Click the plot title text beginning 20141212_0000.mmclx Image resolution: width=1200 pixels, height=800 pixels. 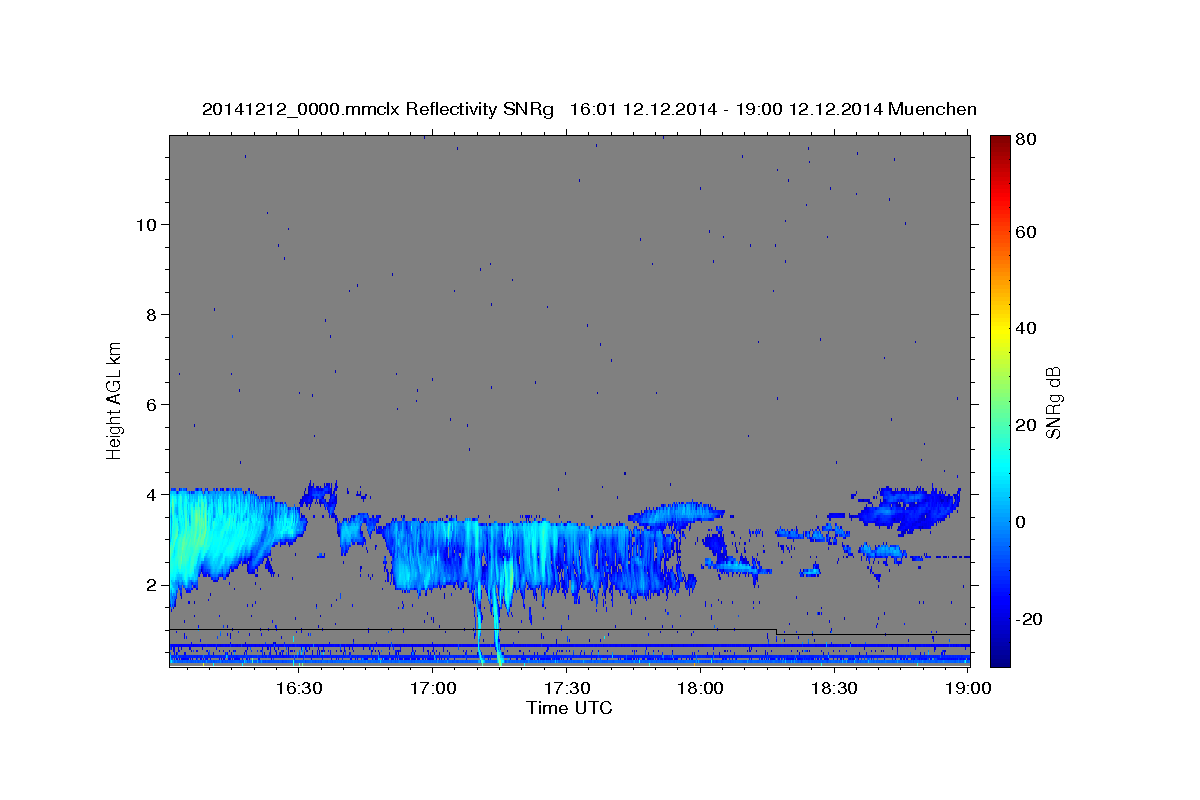589,109
